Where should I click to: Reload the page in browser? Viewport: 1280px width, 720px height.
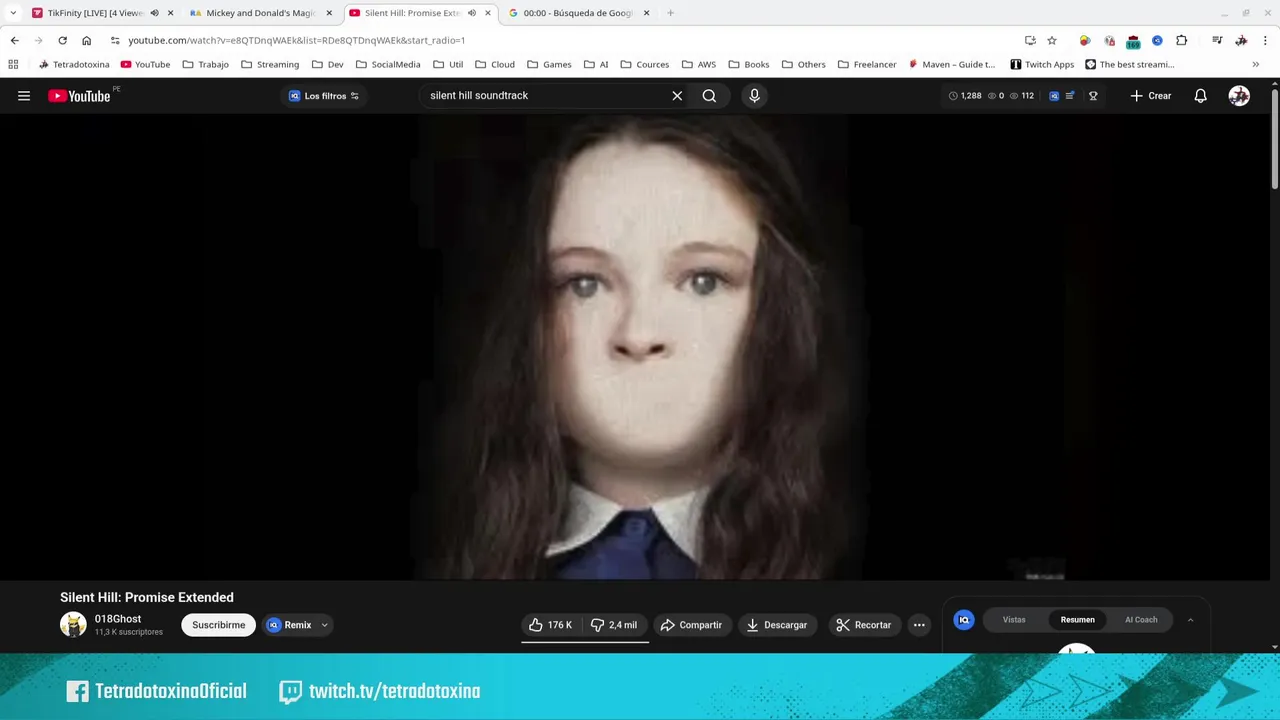(x=62, y=40)
